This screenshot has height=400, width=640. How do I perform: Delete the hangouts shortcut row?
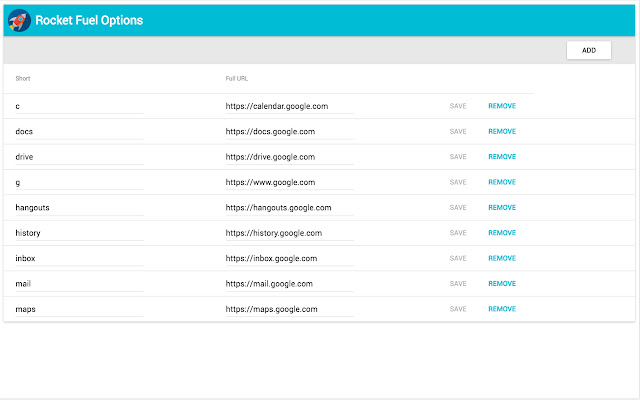coord(502,208)
